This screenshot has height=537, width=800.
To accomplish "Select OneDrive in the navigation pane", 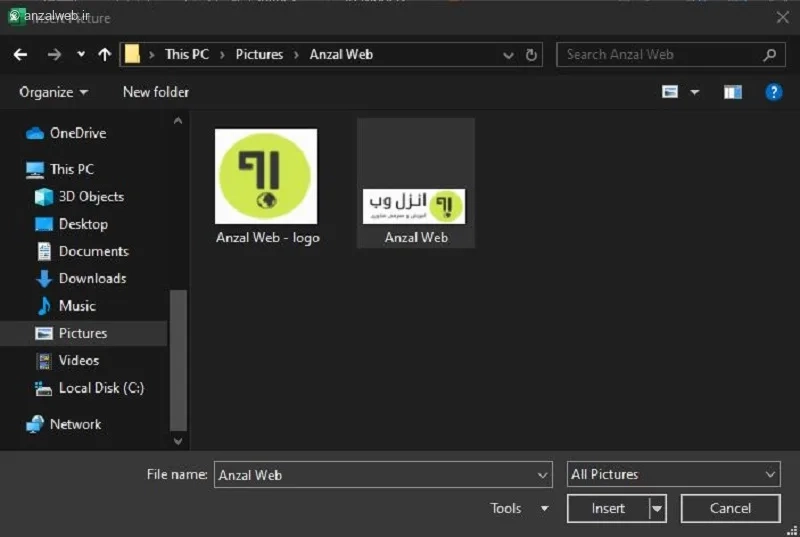I will tap(78, 134).
